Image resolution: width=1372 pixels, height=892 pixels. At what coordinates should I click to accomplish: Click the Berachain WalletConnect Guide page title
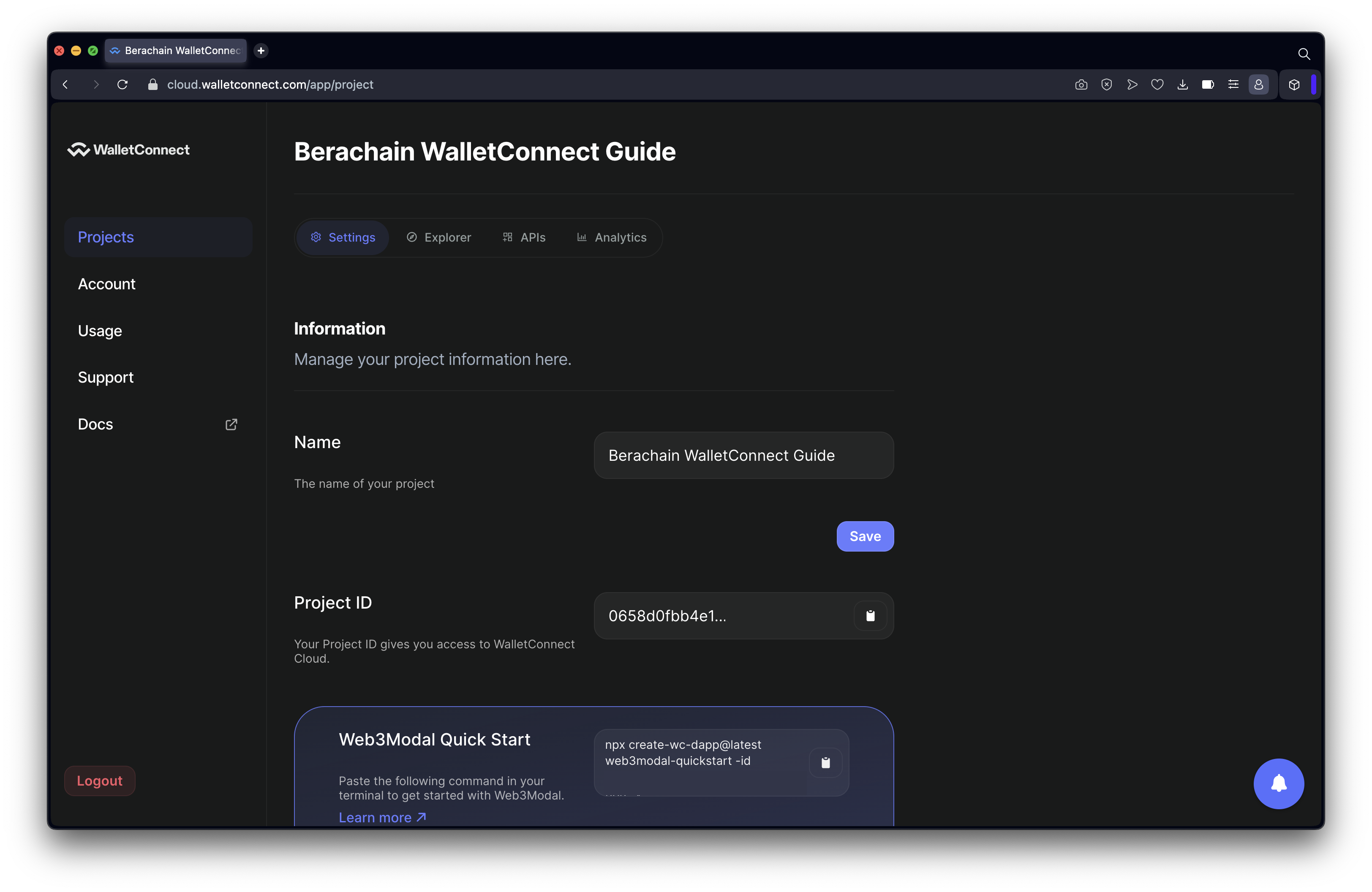click(485, 152)
